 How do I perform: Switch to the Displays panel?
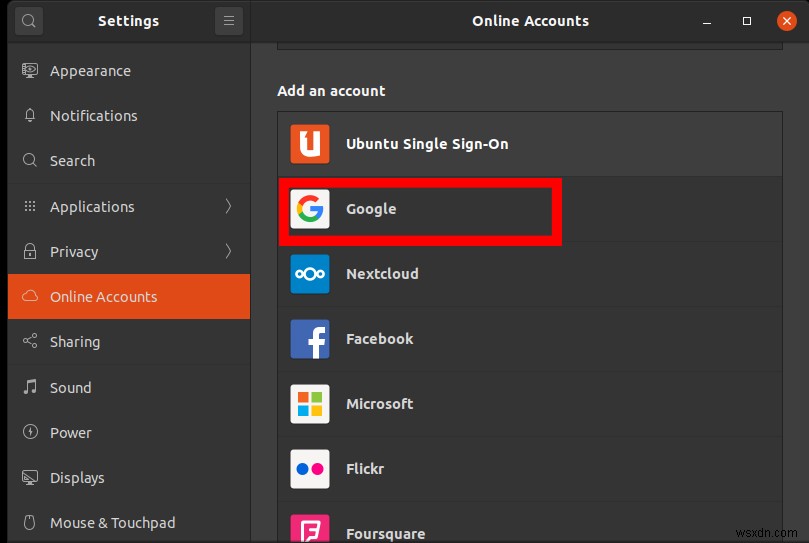click(77, 478)
